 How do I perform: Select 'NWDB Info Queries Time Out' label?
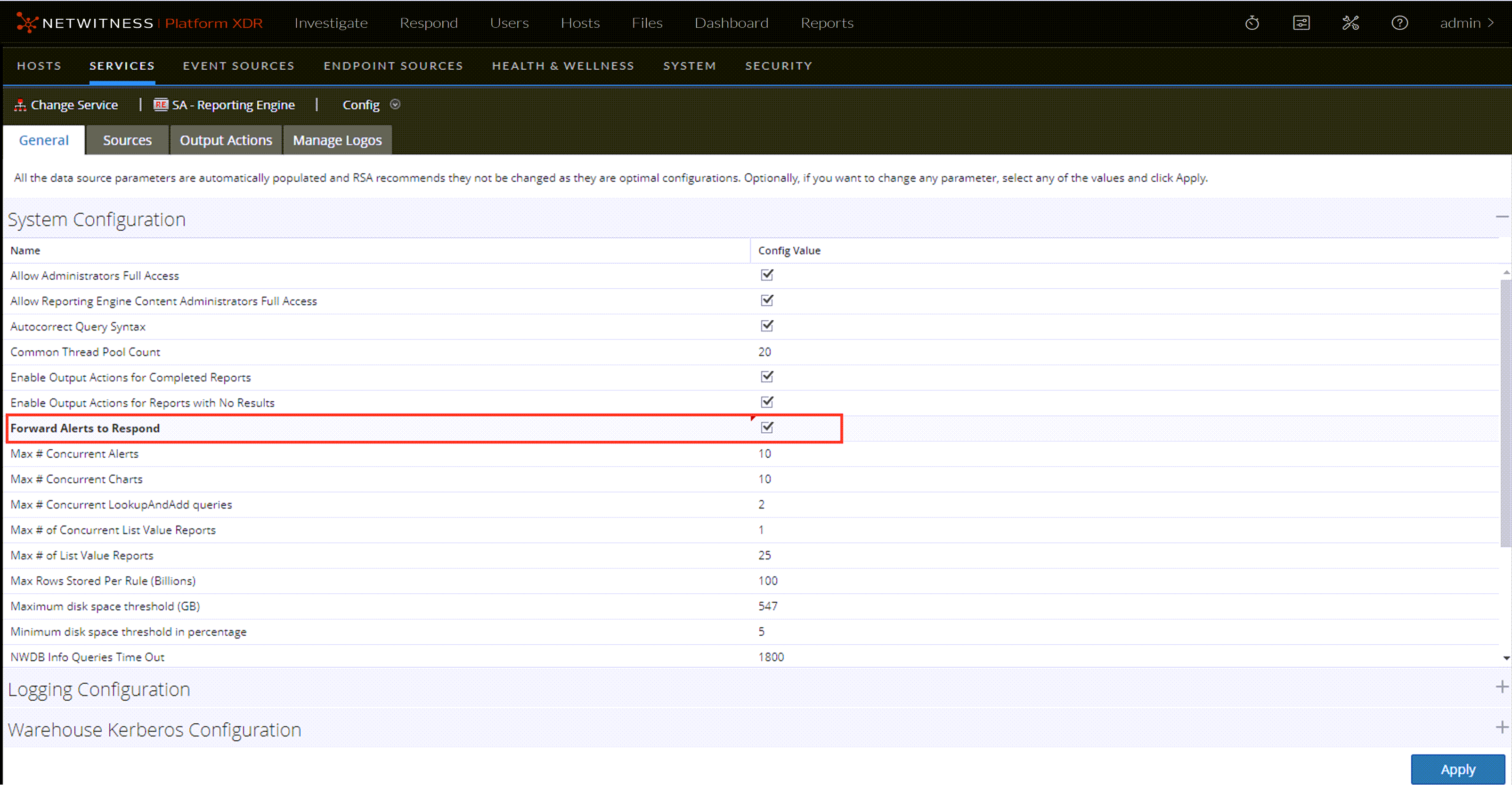(x=87, y=657)
